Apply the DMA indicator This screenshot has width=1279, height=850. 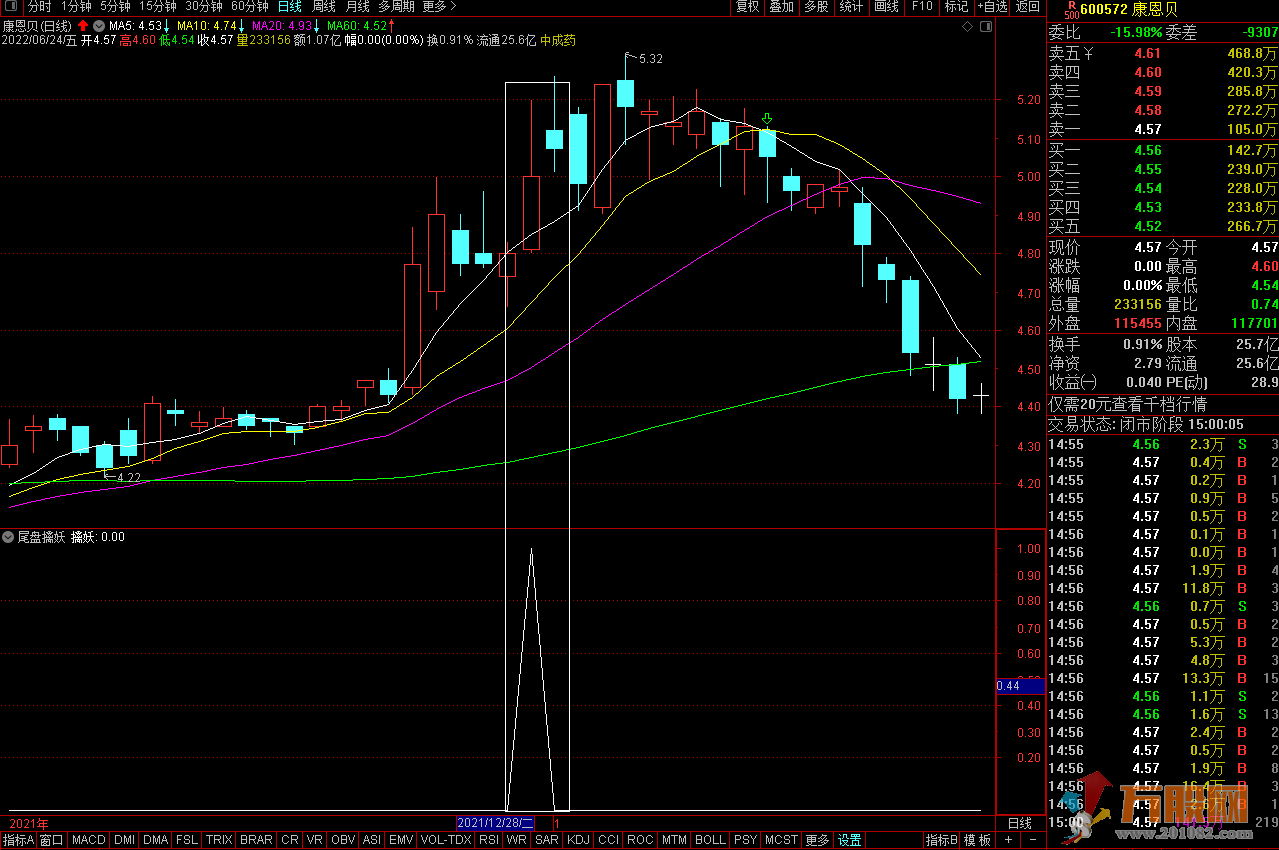pyautogui.click(x=156, y=840)
